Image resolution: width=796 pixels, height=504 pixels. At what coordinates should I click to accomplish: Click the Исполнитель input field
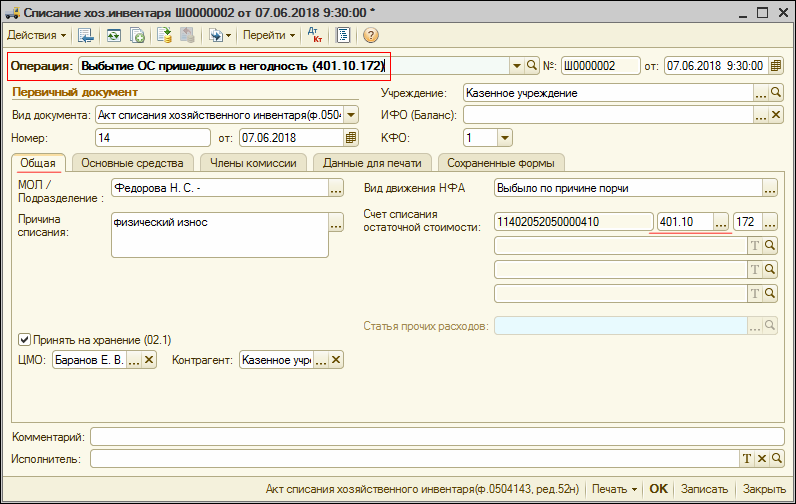pos(415,459)
